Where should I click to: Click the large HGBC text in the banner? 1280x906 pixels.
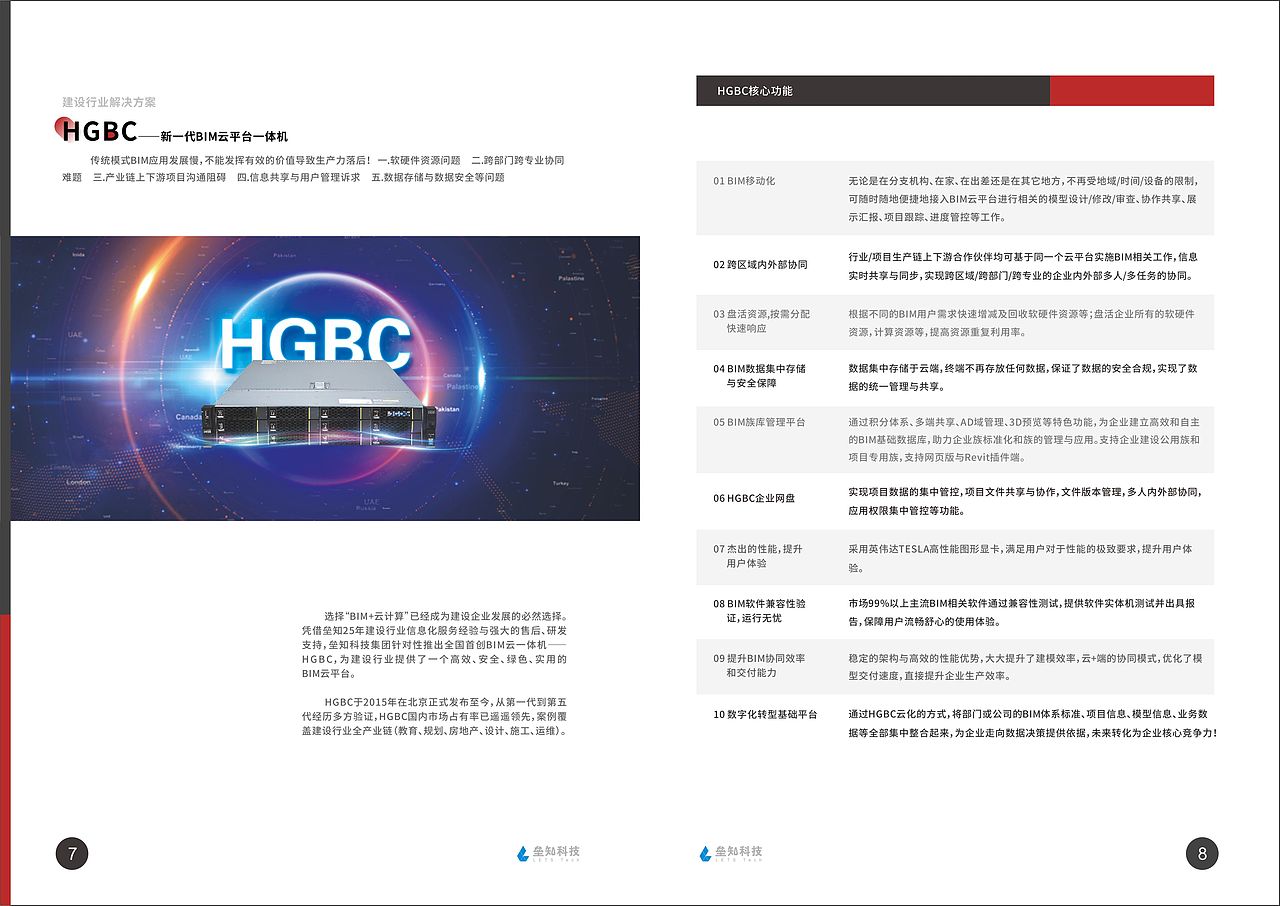(x=316, y=343)
